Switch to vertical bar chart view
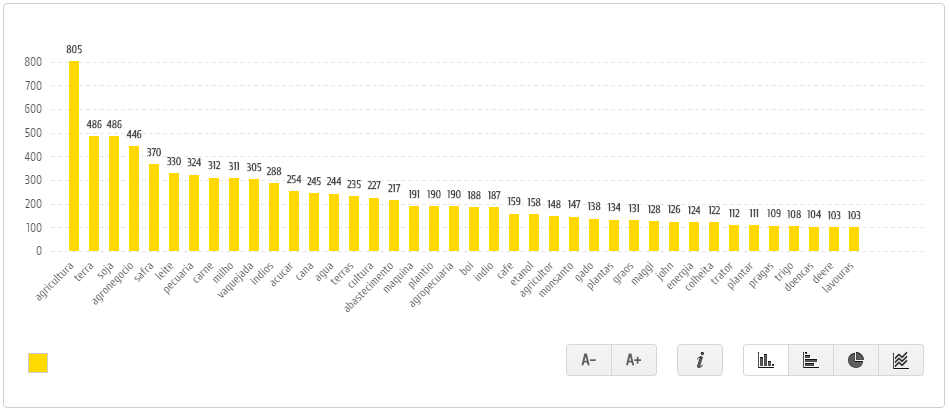 (766, 360)
